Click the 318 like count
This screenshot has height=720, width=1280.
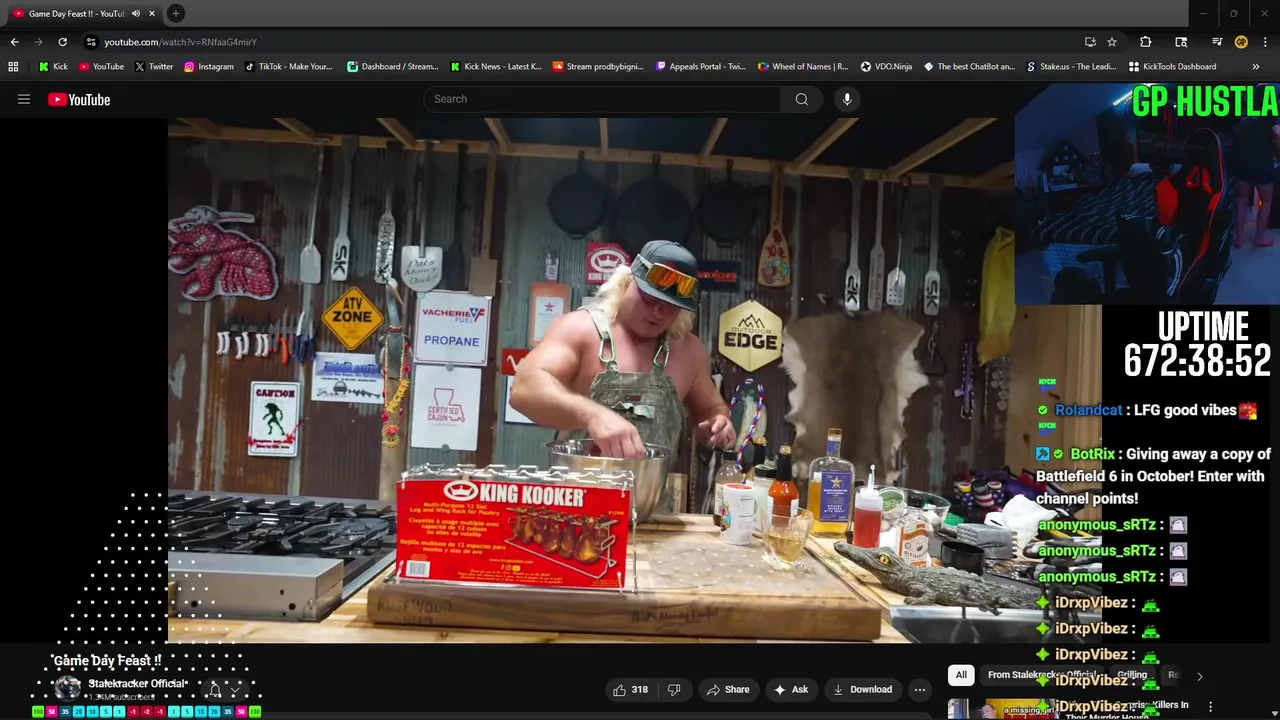[x=639, y=689]
